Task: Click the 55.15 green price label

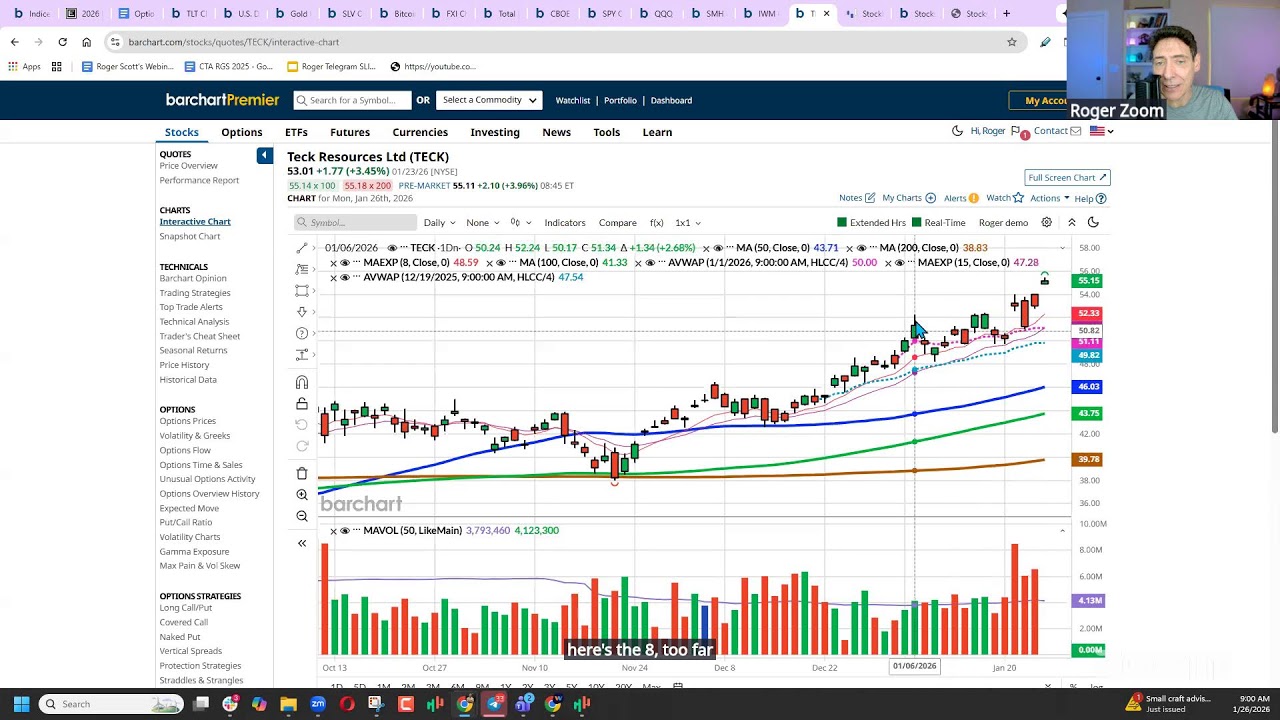Action: [x=1088, y=281]
